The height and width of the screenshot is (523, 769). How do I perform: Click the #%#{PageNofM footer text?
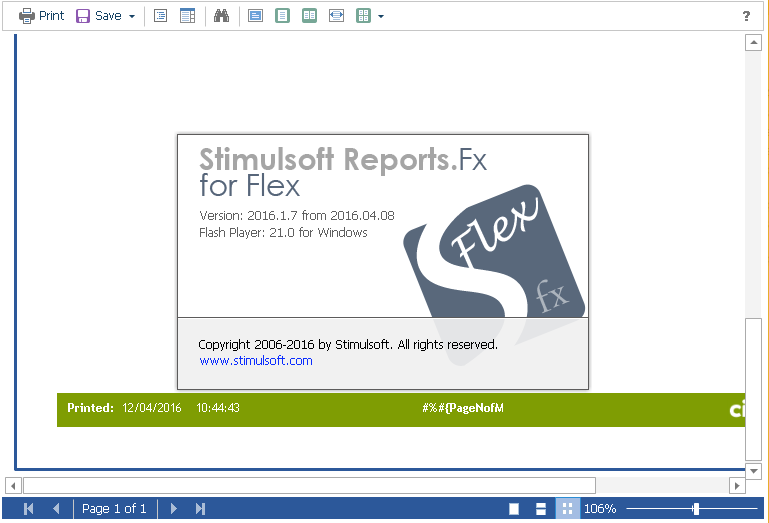(x=463, y=408)
